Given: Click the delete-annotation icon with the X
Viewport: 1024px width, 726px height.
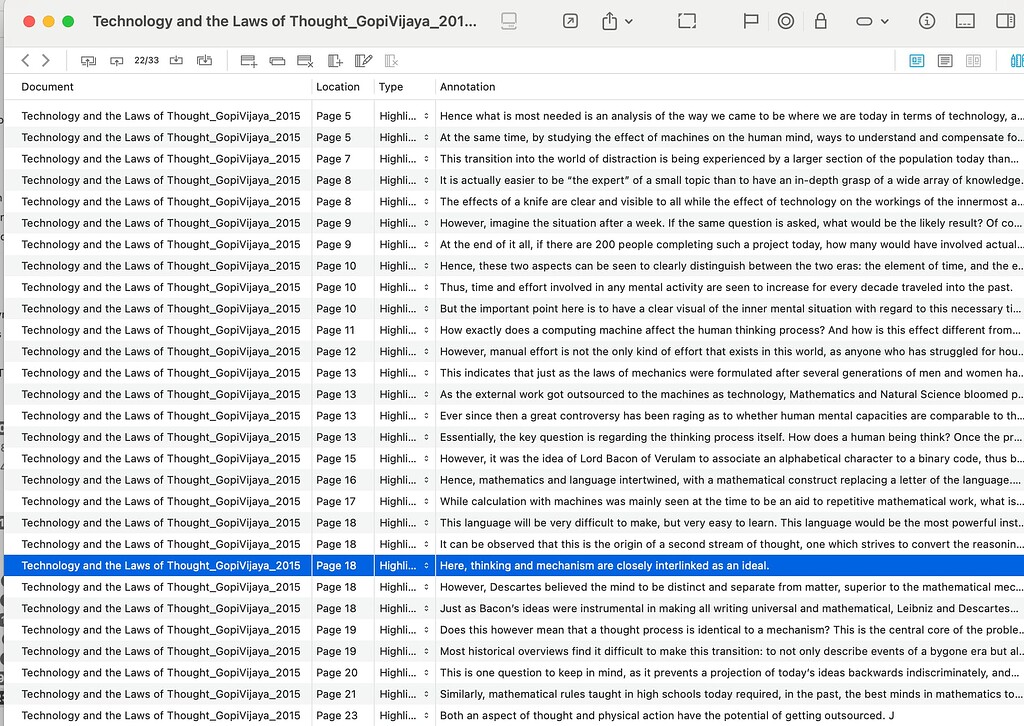Looking at the screenshot, I should (x=303, y=60).
